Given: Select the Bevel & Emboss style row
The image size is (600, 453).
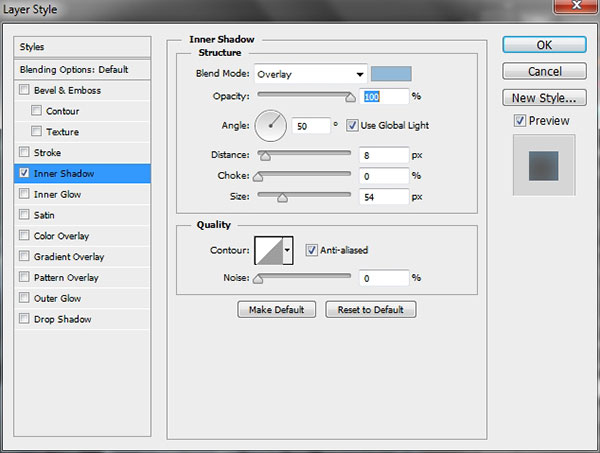Looking at the screenshot, I should pos(82,90).
